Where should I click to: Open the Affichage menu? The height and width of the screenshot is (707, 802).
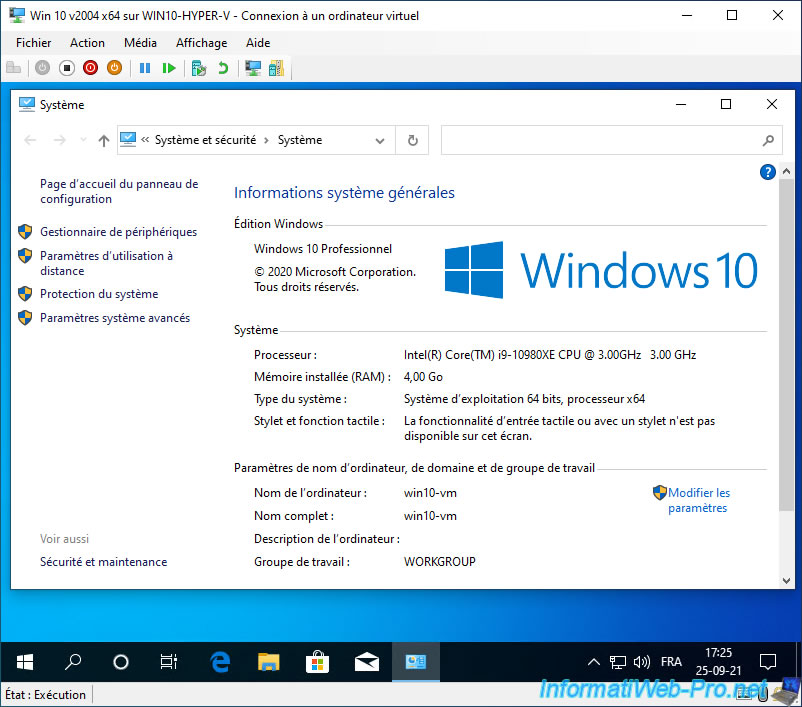pos(201,43)
